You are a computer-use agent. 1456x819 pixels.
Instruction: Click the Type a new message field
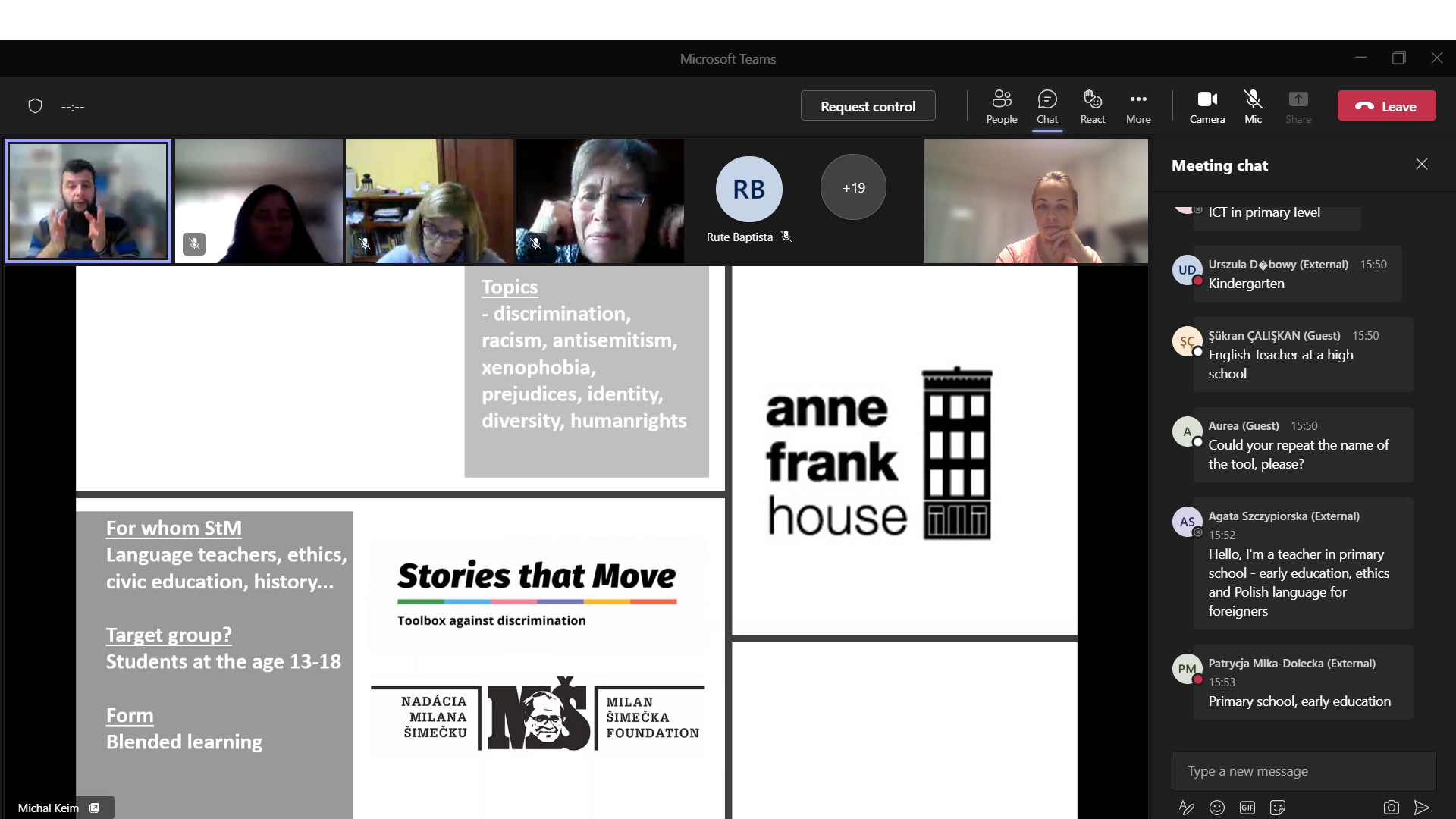(1304, 771)
